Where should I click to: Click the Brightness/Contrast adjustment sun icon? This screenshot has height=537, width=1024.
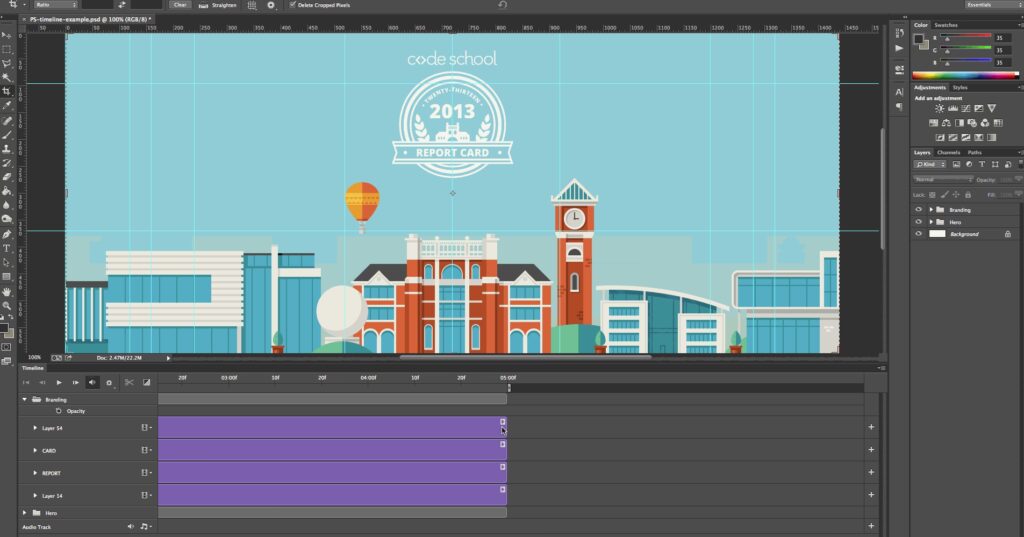click(940, 108)
